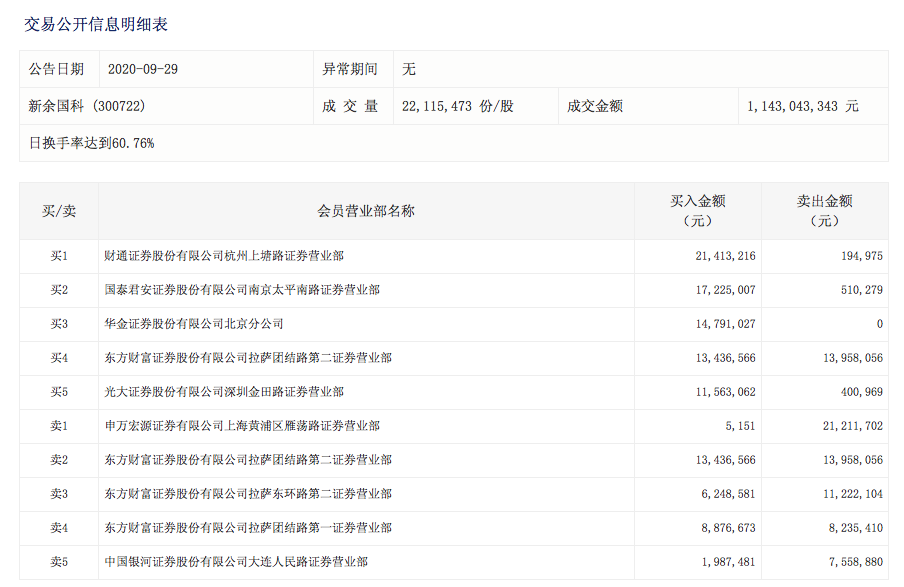
Task: Open 东方财富证券拉萨东环路第二证券营业部 link
Action: (x=248, y=494)
